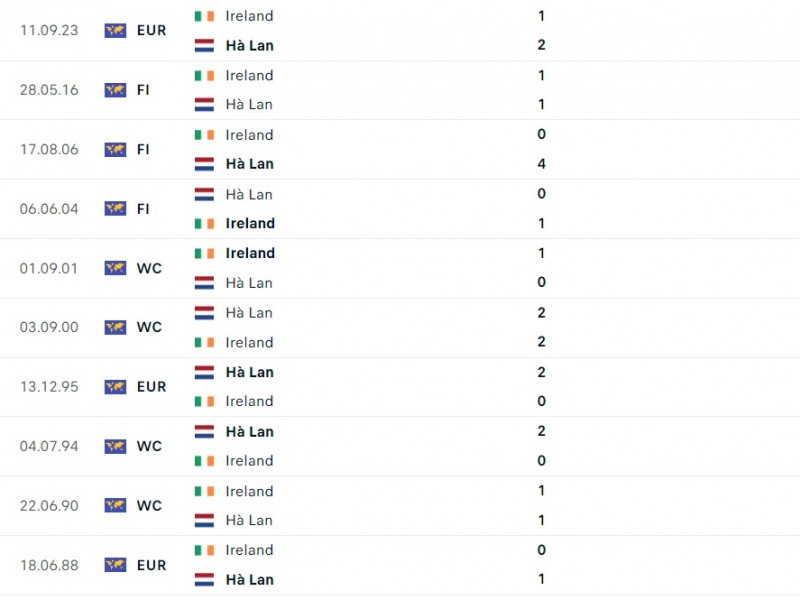Image resolution: width=800 pixels, height=600 pixels.
Task: Click the world map icon beside 18.06.88 EUR
Action: [115, 565]
